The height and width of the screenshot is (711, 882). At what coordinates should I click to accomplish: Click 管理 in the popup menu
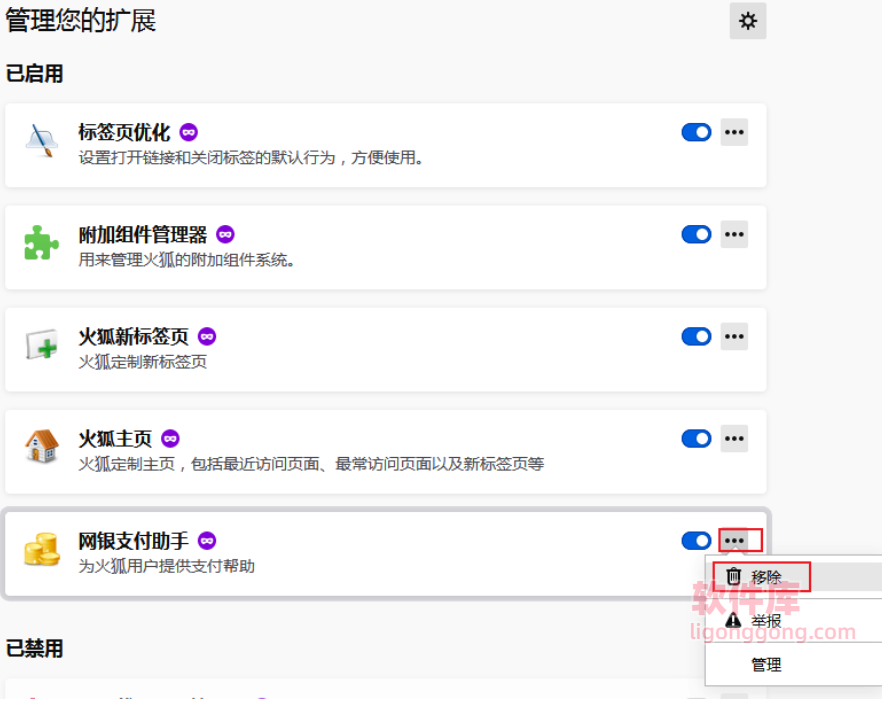[x=766, y=665]
